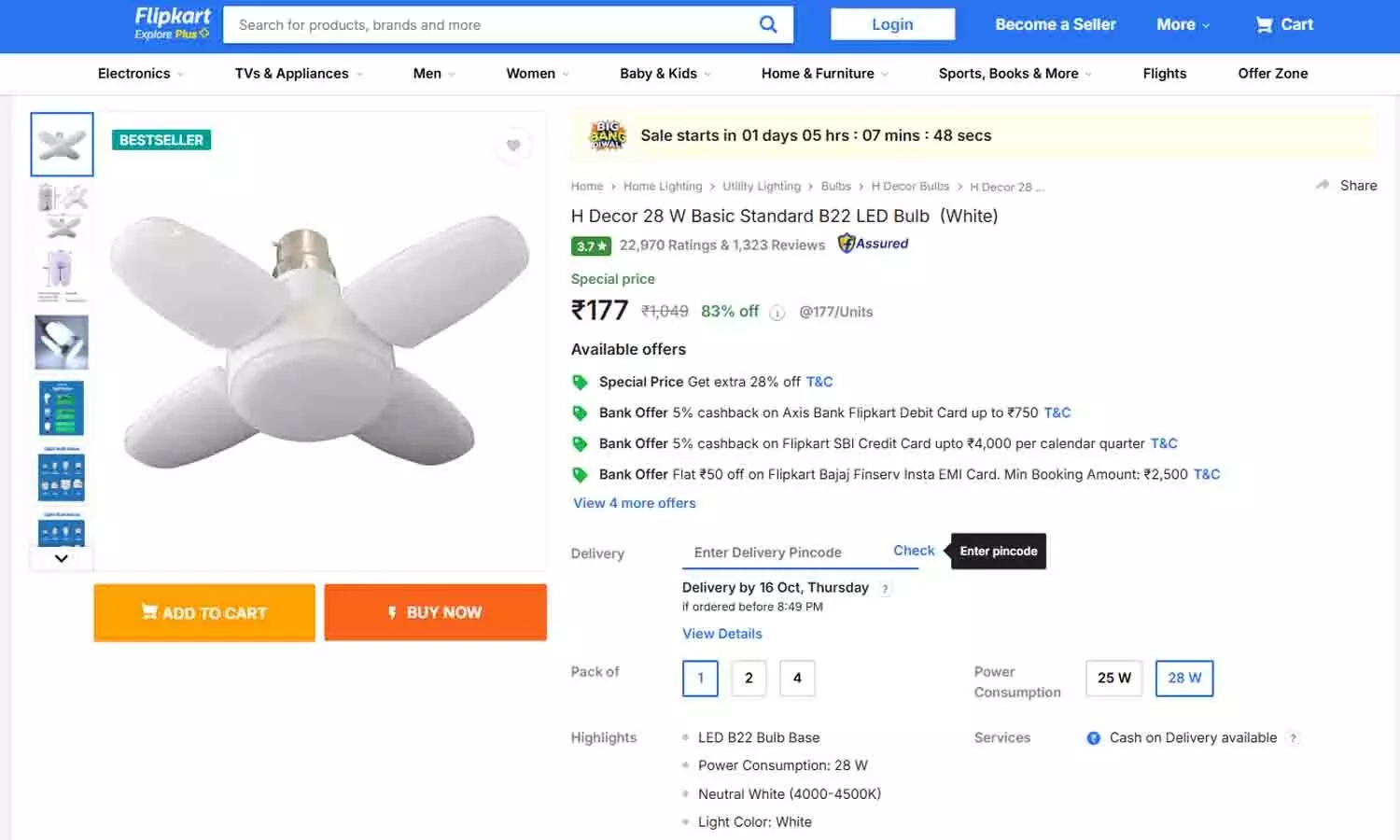Expand the Electronics category menu
The width and height of the screenshot is (1400, 840).
[x=140, y=74]
